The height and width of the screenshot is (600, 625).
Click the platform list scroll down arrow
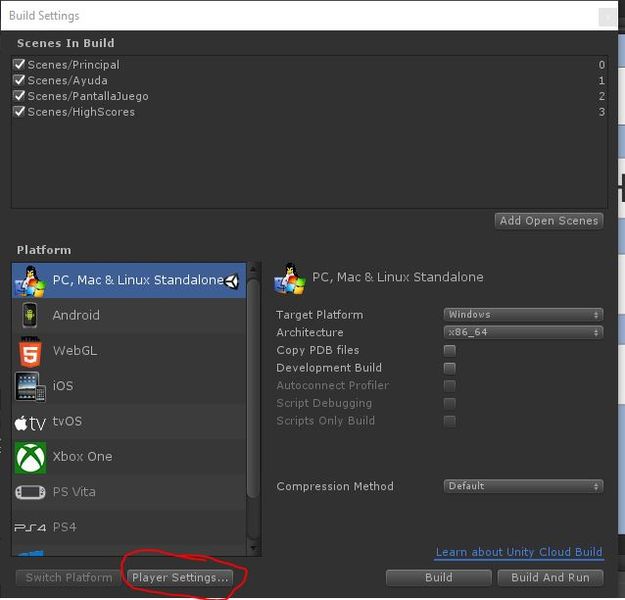point(253,549)
